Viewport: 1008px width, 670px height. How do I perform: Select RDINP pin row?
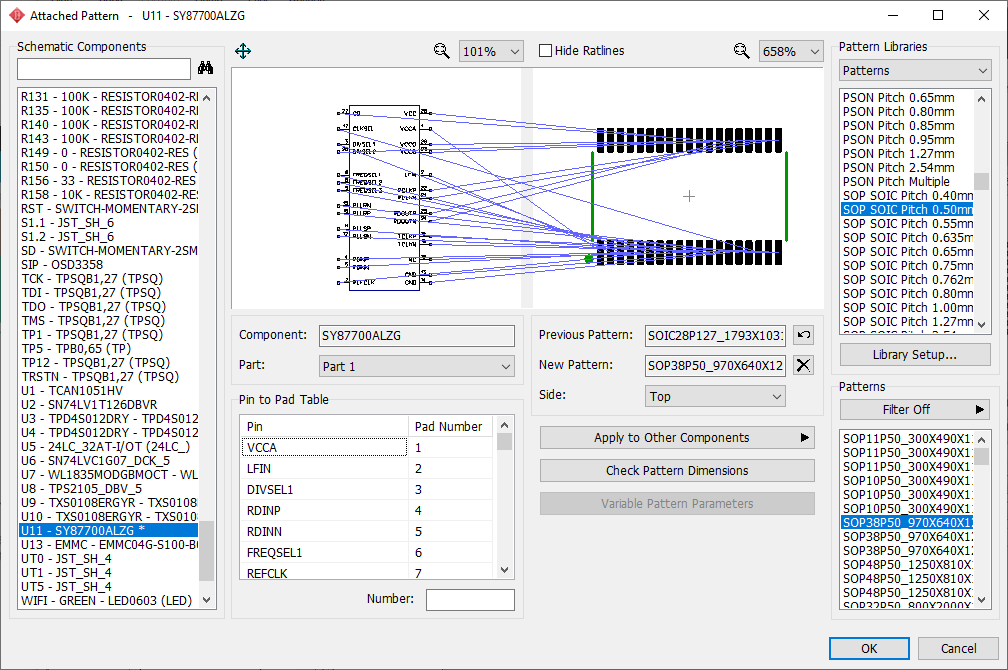tap(368, 511)
